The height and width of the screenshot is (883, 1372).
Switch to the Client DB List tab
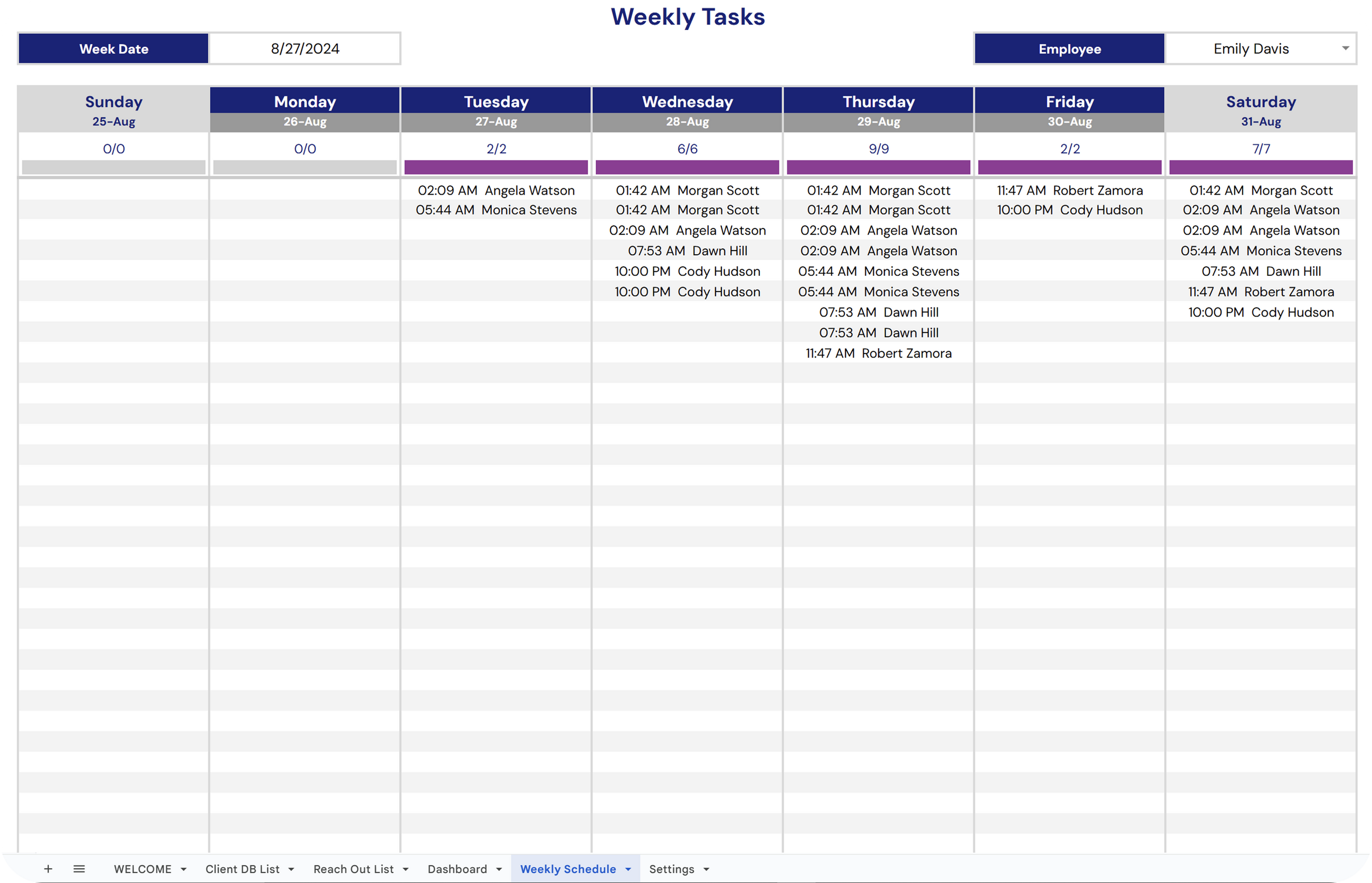point(242,869)
